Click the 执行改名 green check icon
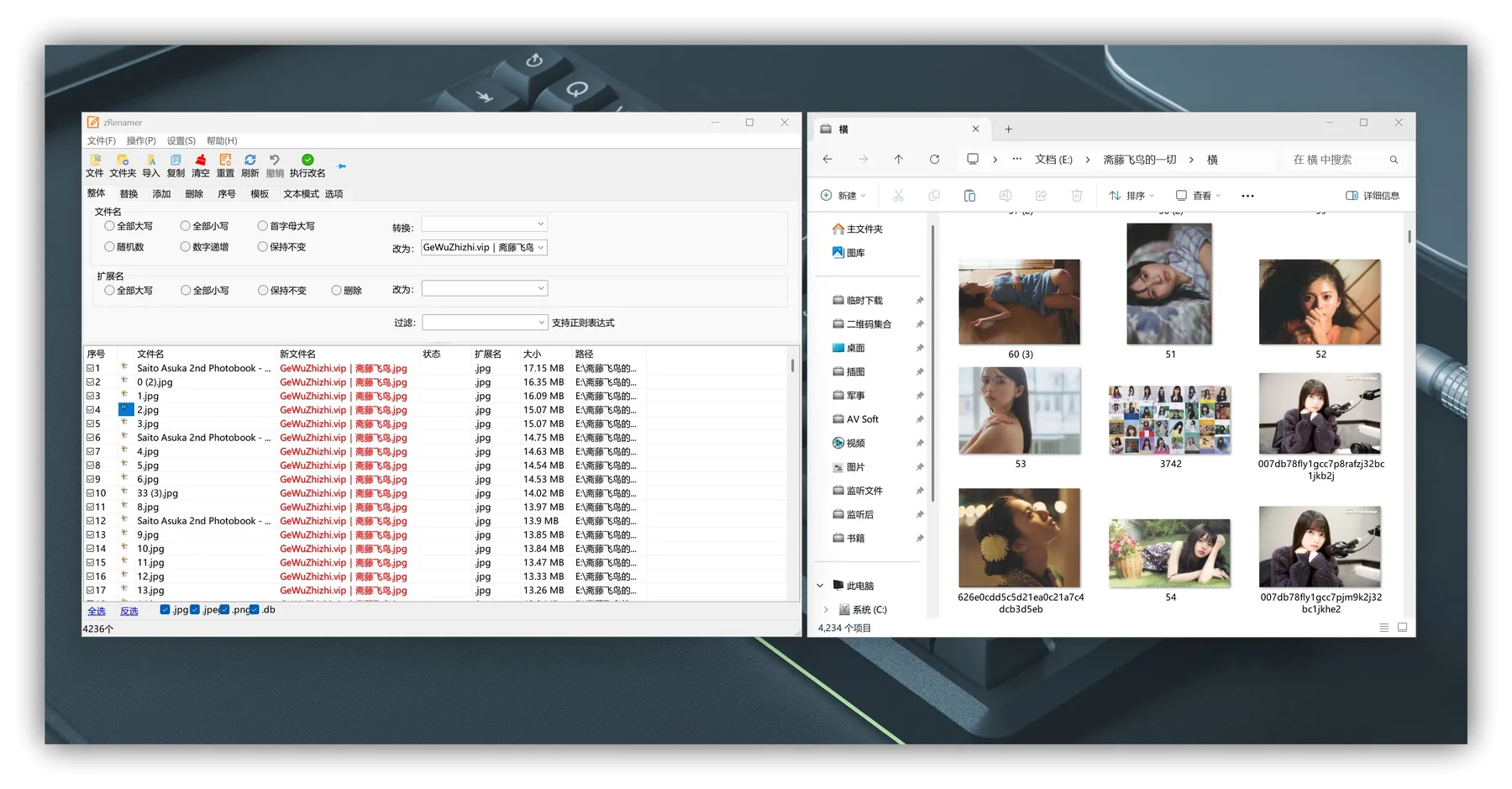Screen dimensions: 1512x789 tap(307, 160)
